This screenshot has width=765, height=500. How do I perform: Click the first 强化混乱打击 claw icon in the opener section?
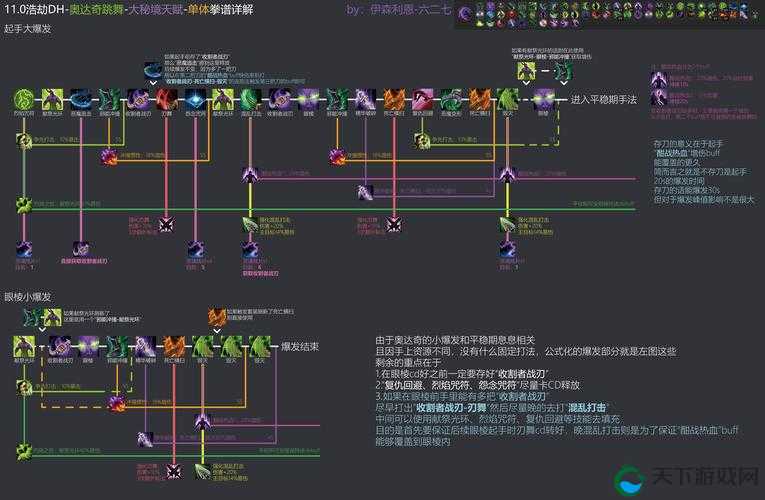click(251, 225)
